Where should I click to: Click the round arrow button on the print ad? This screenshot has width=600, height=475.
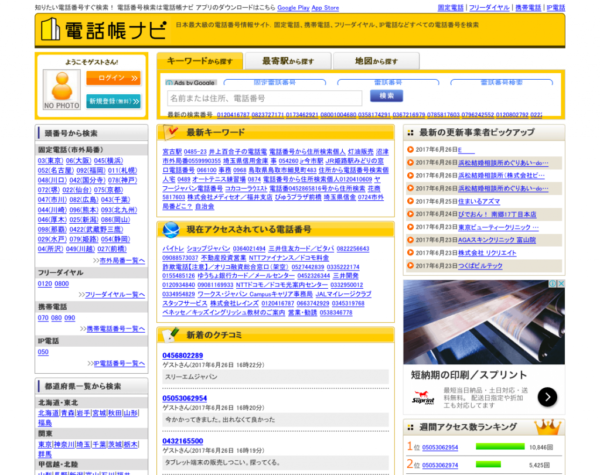(547, 397)
